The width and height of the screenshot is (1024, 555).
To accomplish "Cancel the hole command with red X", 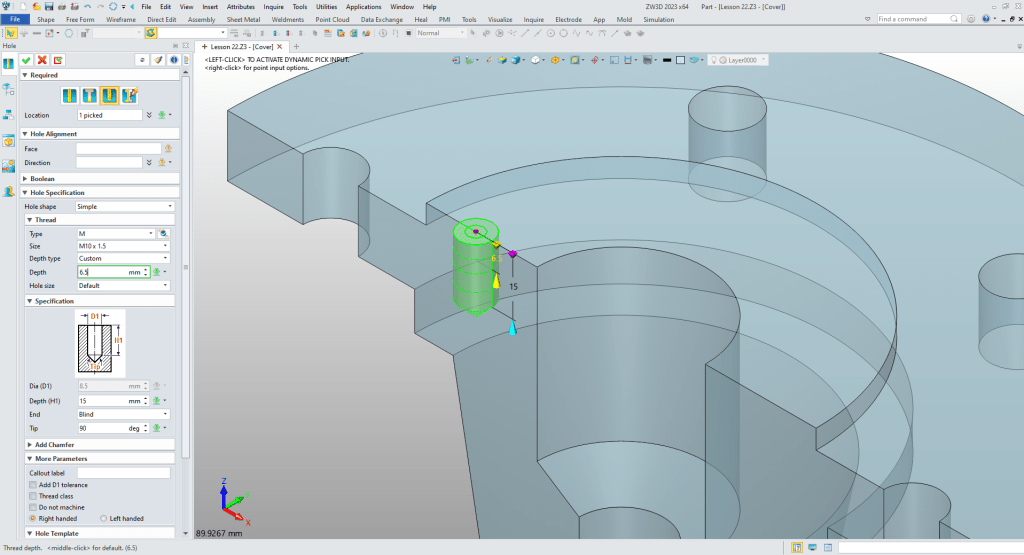I will tap(43, 60).
